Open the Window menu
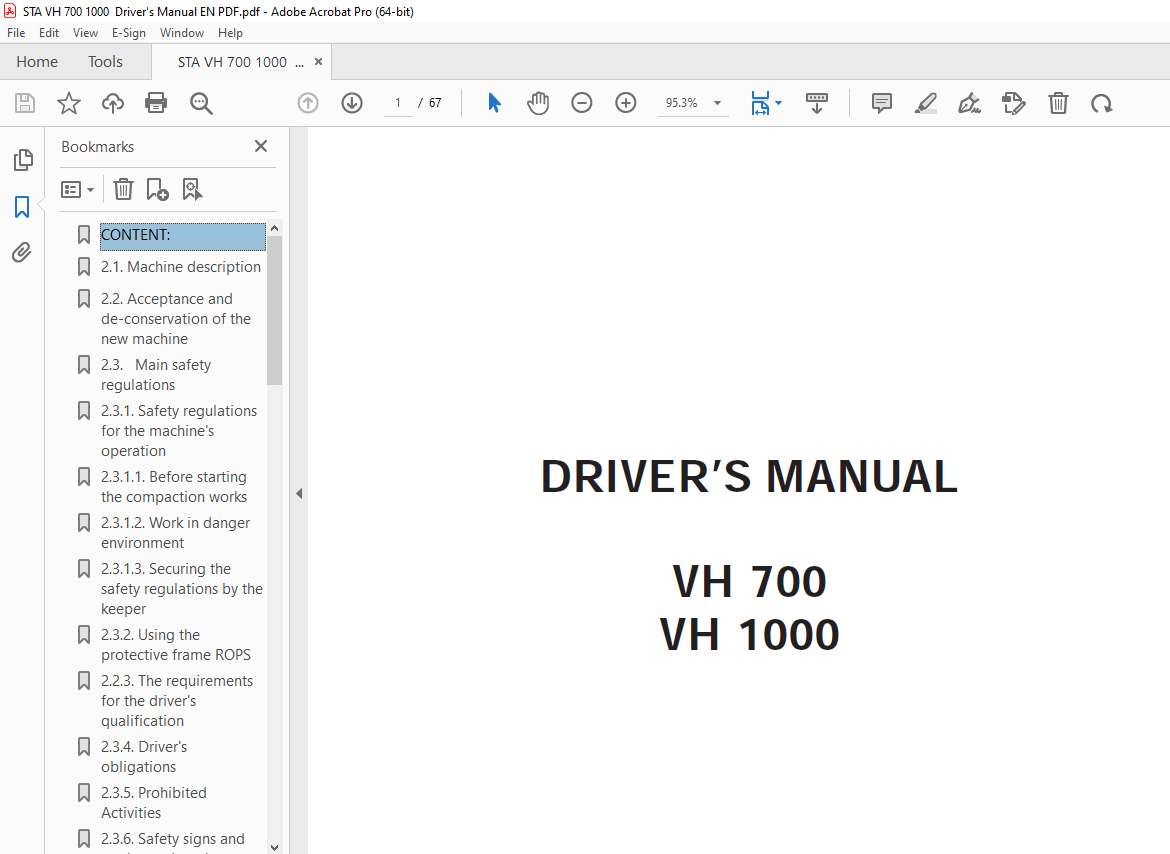This screenshot has height=854, width=1170. 181,33
